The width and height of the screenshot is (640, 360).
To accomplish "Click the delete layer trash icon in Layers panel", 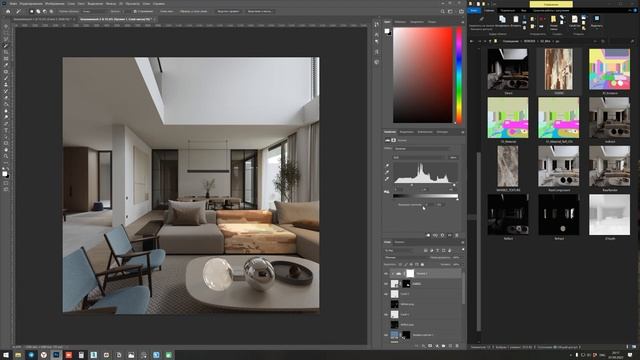I will pyautogui.click(x=457, y=346).
